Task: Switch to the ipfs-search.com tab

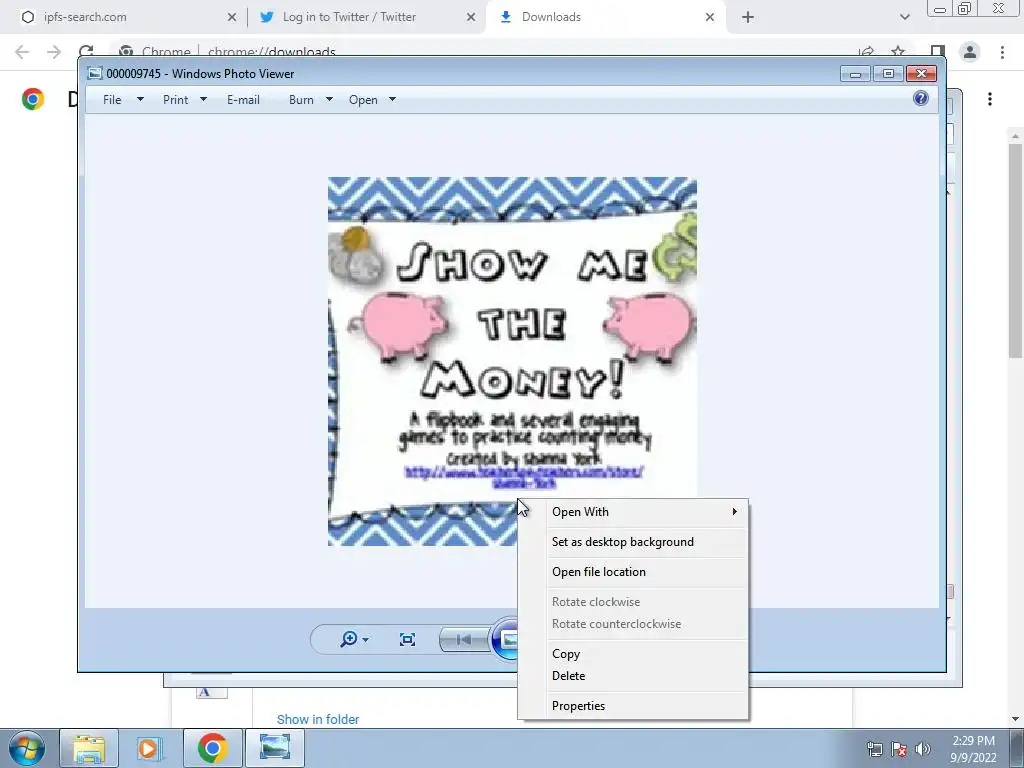Action: [x=124, y=17]
